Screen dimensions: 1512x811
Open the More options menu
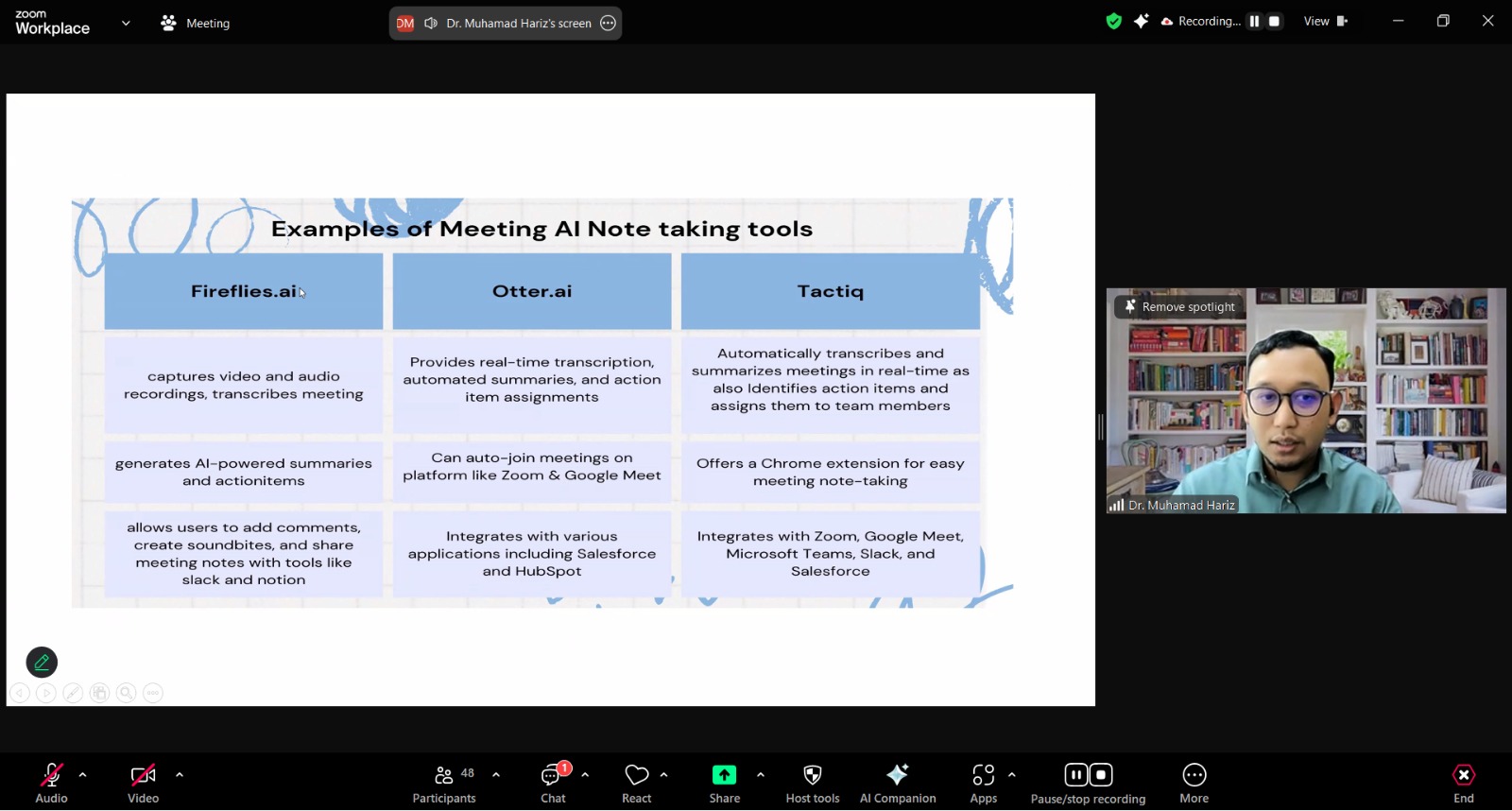point(1194,783)
